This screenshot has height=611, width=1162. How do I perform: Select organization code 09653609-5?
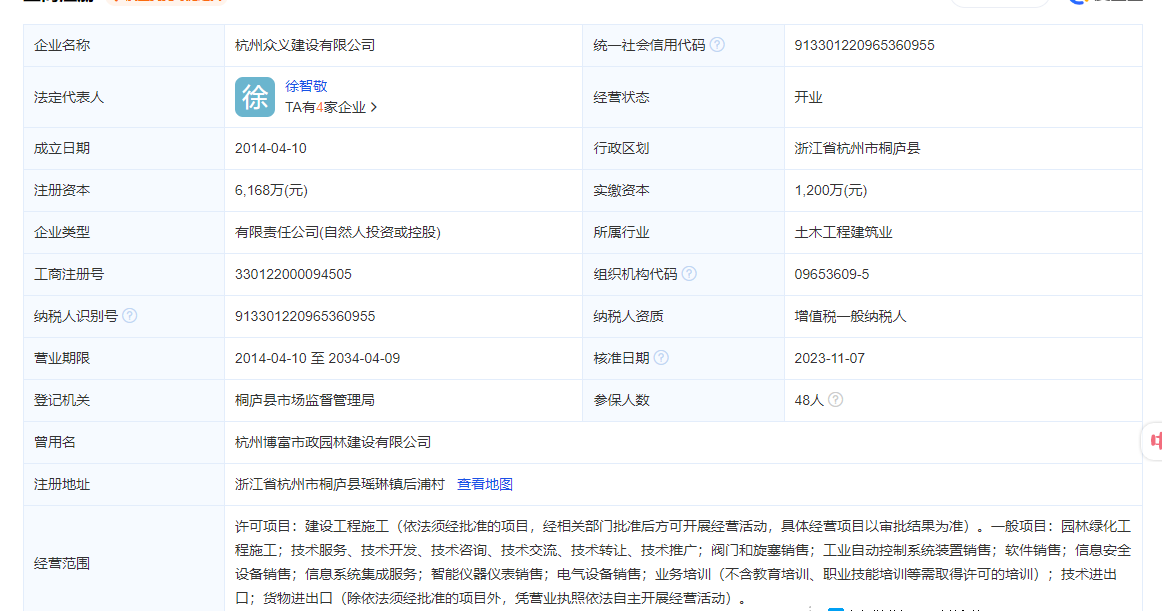pyautogui.click(x=831, y=274)
